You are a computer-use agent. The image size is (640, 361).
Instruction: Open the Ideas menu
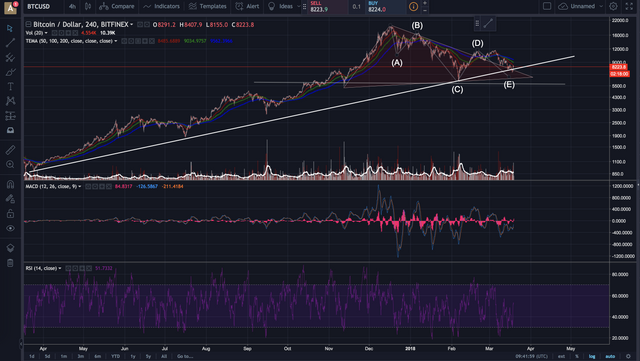280,6
